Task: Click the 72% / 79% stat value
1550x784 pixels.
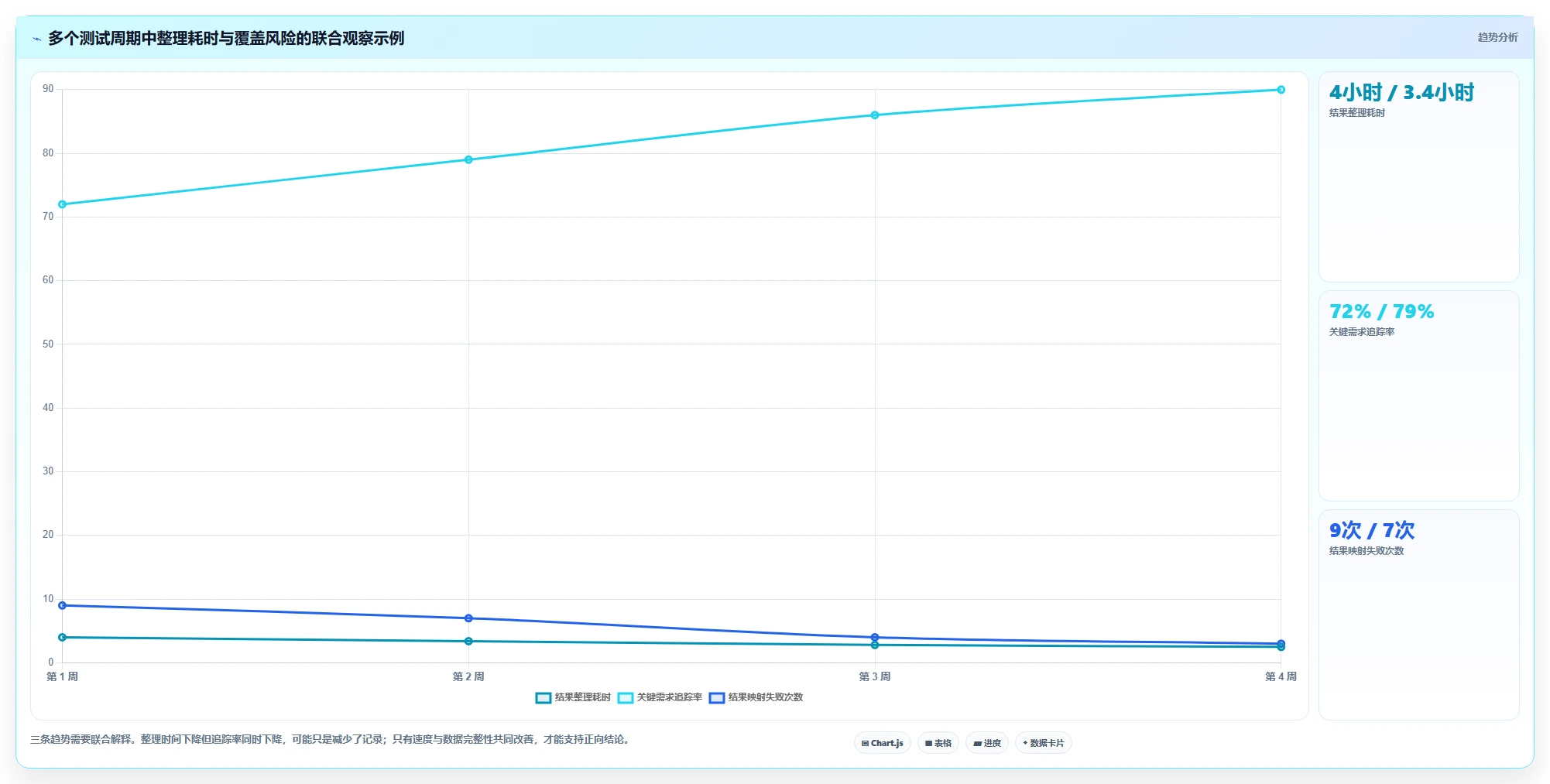Action: pyautogui.click(x=1381, y=311)
